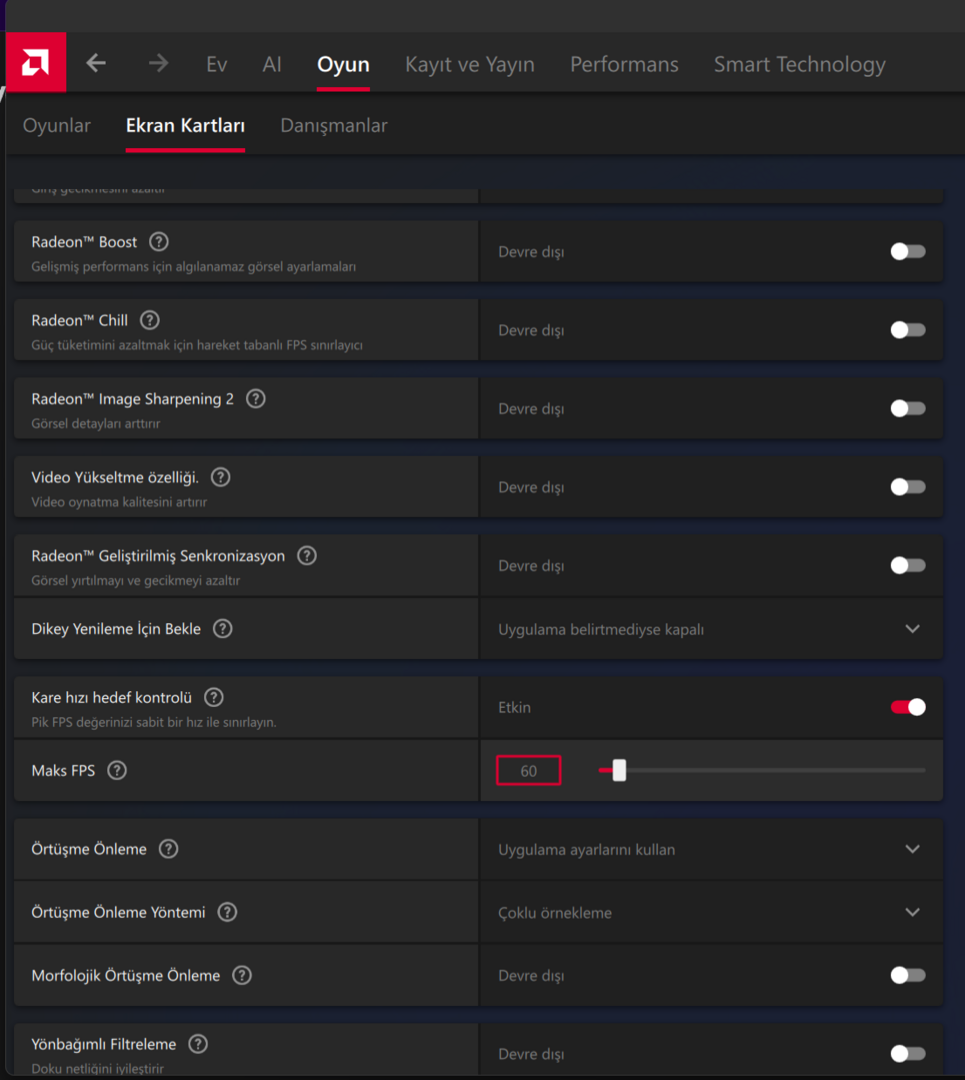Open help for Radeon Image Sharpening 2

pos(256,399)
